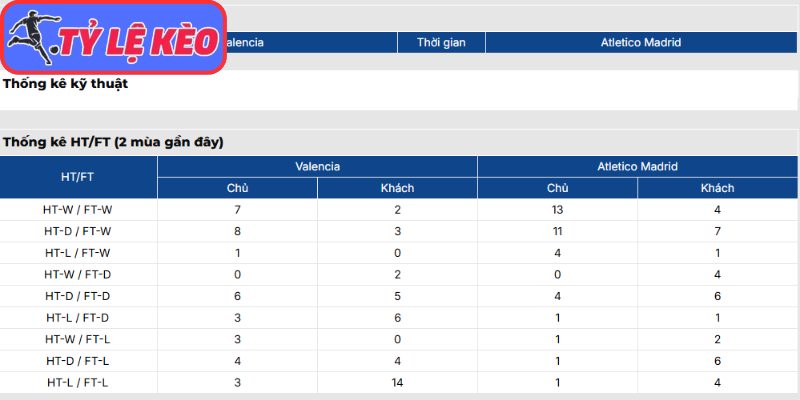Image resolution: width=800 pixels, height=400 pixels.
Task: Select Valencia Khách value 3 in HT-D / FT-W row
Action: tap(397, 231)
